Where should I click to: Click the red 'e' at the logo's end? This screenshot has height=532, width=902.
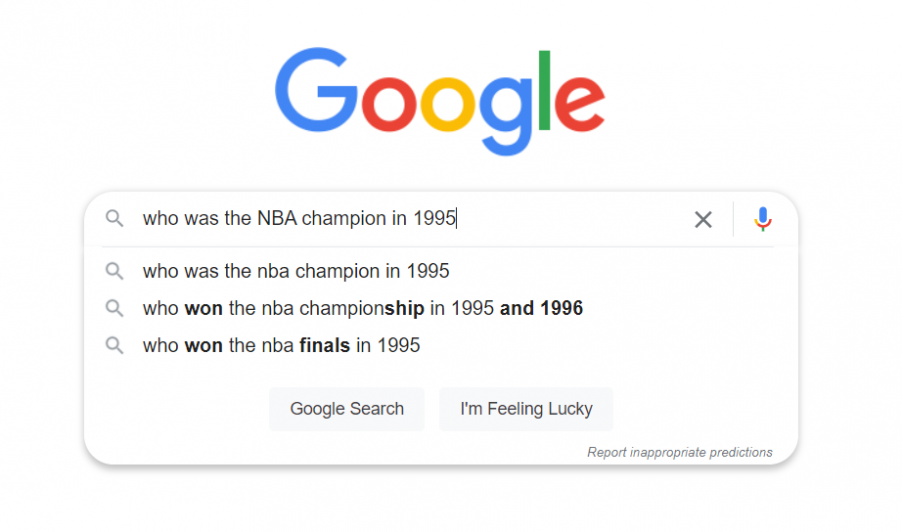pos(579,103)
